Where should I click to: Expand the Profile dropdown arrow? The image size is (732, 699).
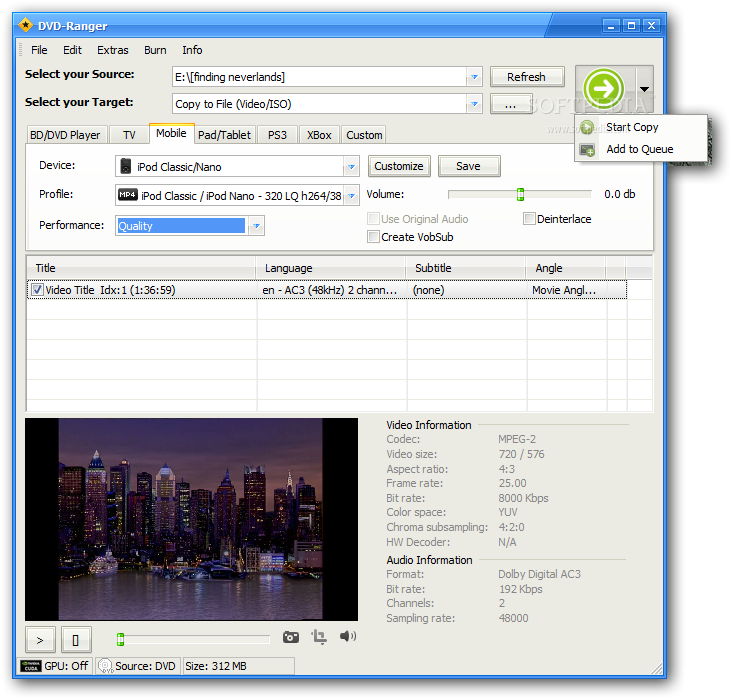tap(352, 196)
